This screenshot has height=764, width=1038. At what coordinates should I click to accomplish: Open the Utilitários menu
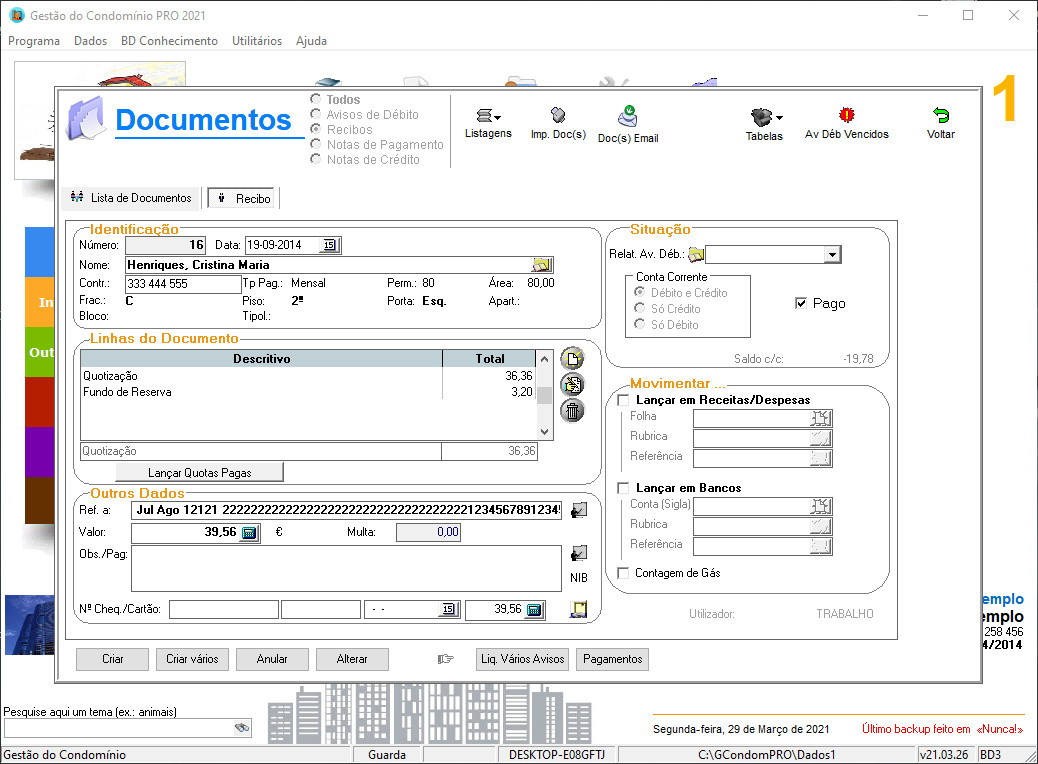(x=257, y=41)
